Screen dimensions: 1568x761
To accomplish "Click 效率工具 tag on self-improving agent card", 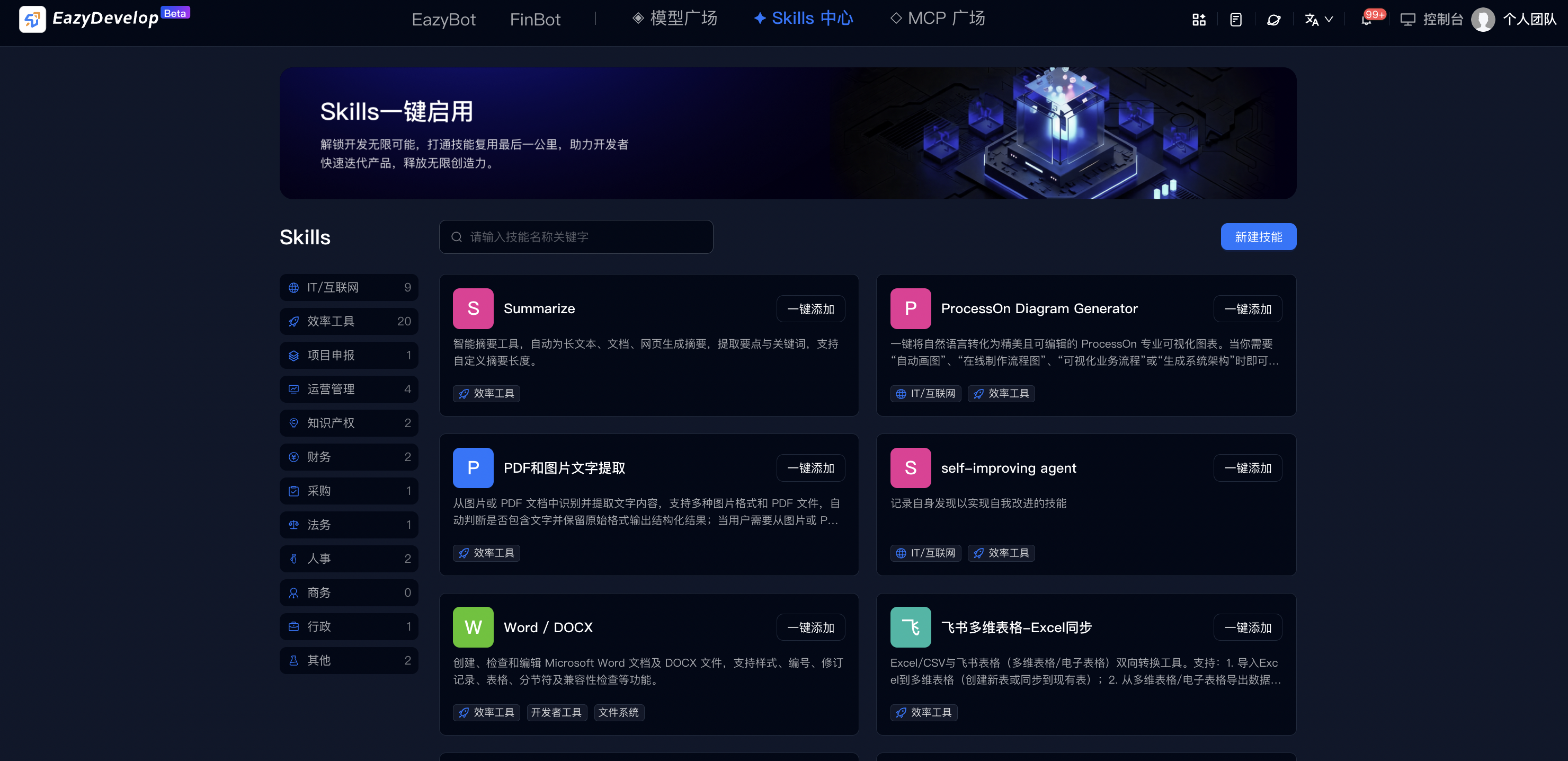I will click(1001, 553).
